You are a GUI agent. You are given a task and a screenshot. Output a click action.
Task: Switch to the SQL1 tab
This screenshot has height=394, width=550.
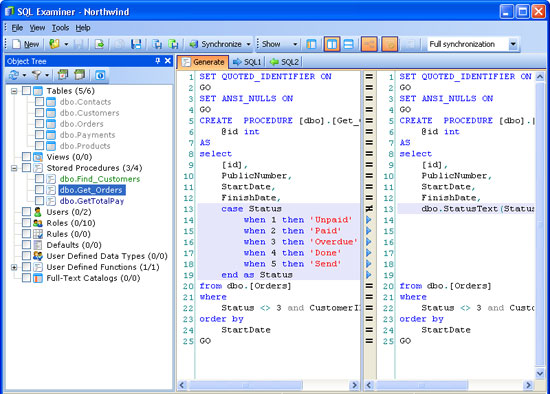point(247,62)
